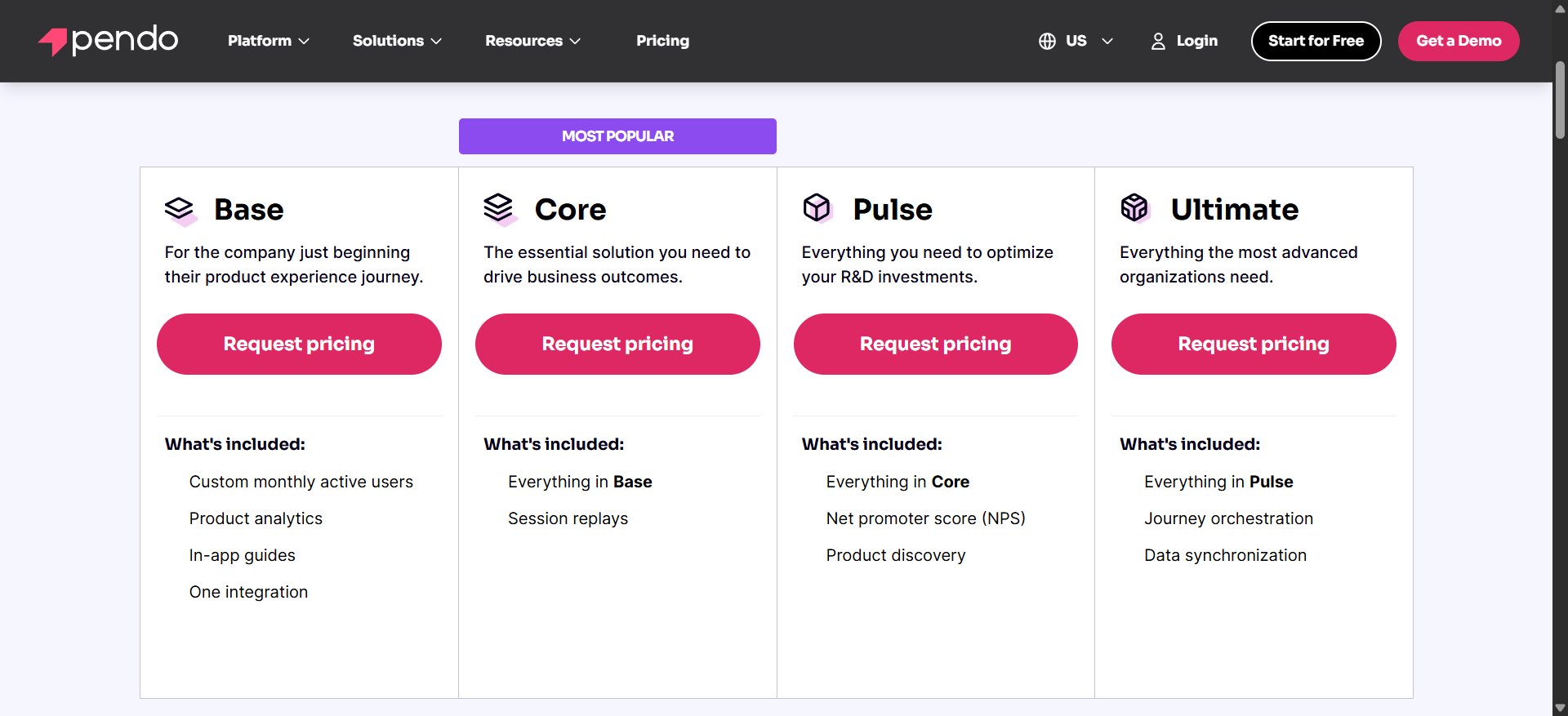Open the Login link
Image resolution: width=1568 pixels, height=716 pixels.
[x=1196, y=41]
